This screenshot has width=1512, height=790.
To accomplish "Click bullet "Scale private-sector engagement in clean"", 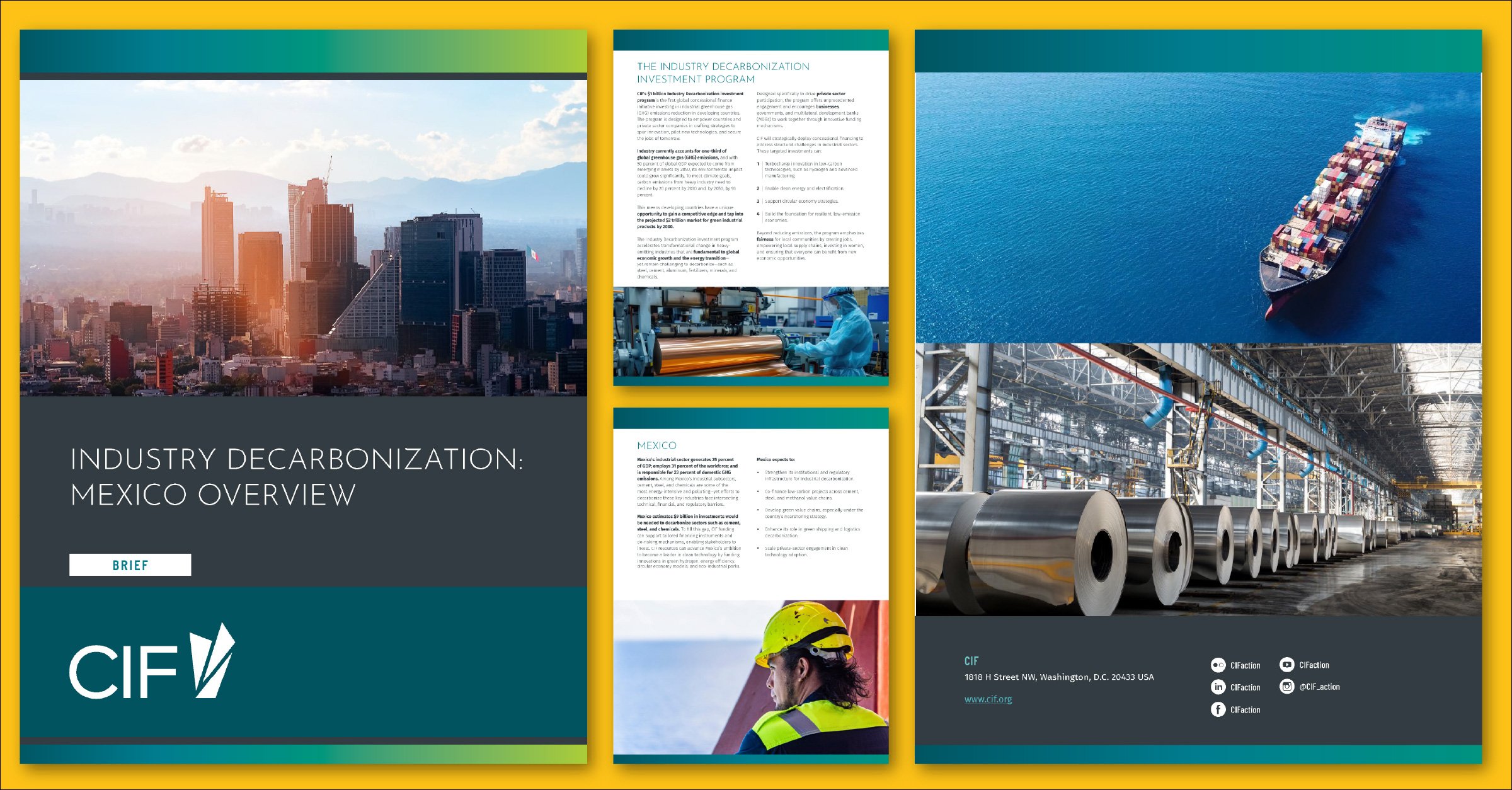I will 803,551.
